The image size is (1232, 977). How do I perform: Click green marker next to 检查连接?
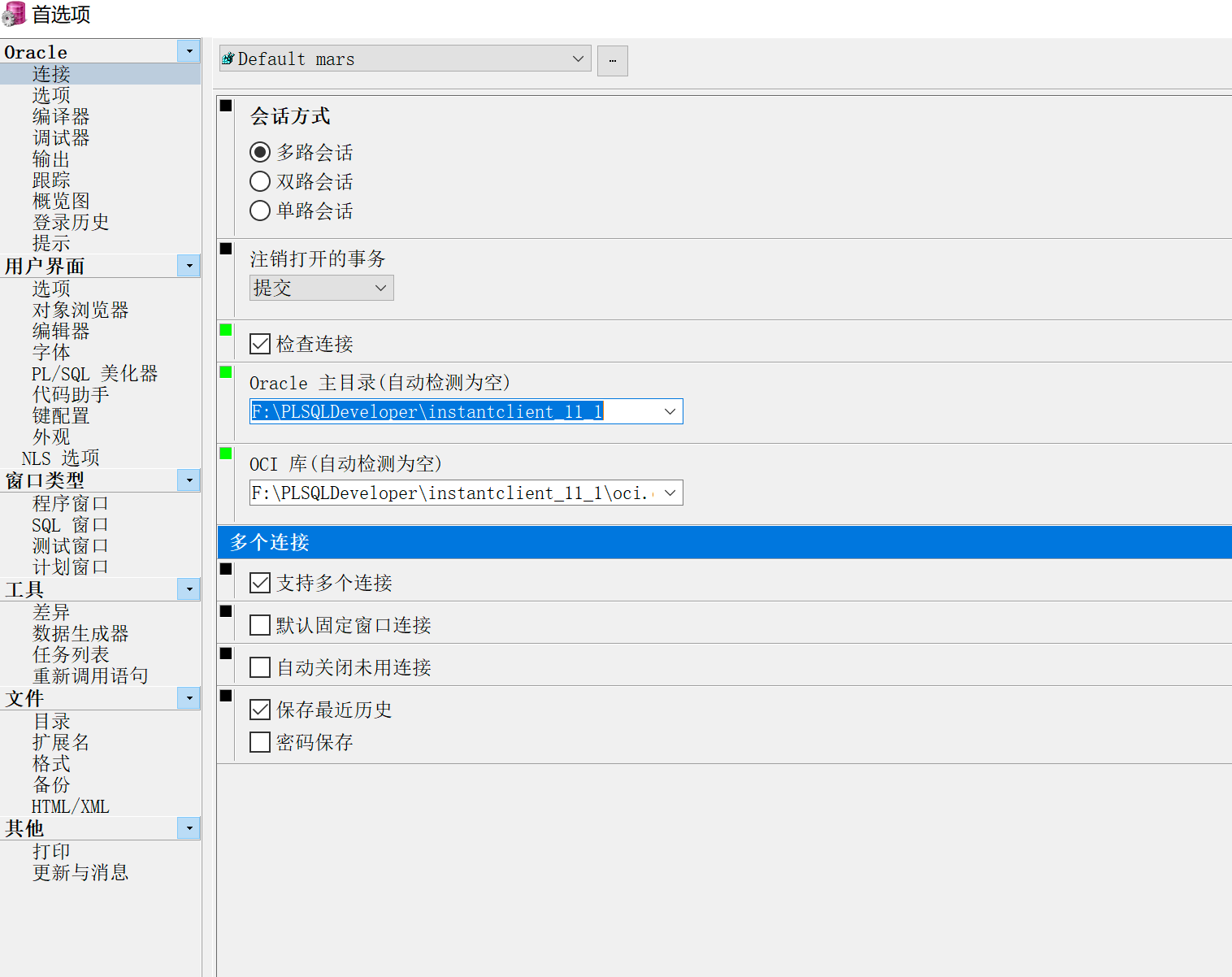[226, 330]
